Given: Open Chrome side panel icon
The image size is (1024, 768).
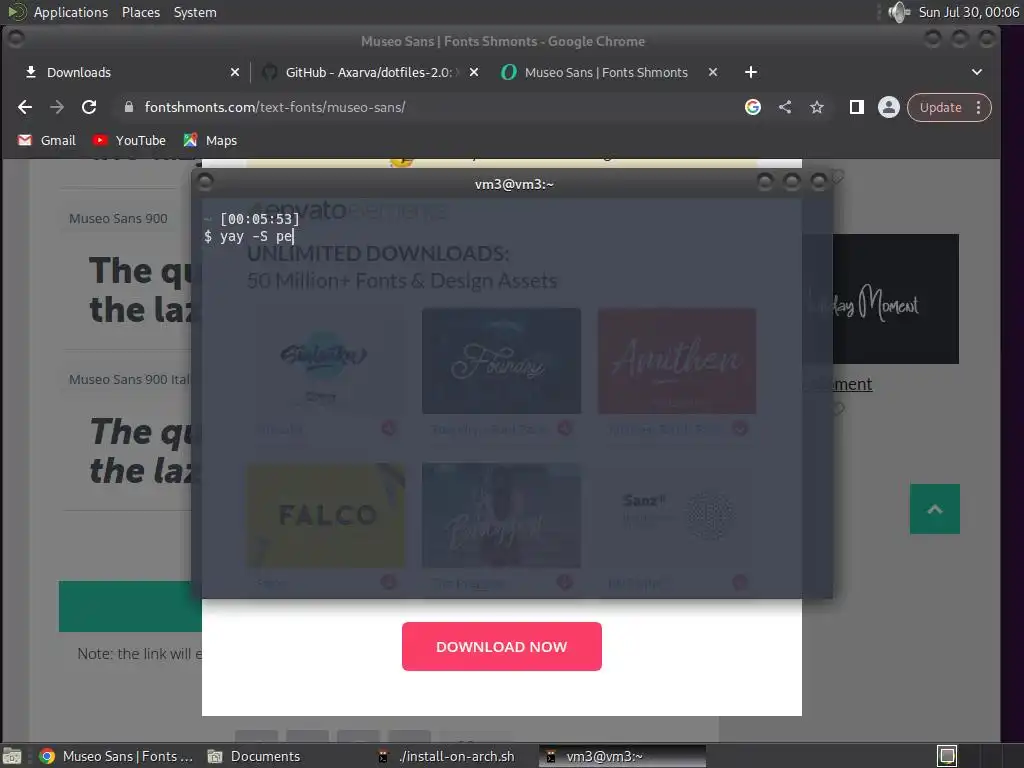Looking at the screenshot, I should (857, 107).
